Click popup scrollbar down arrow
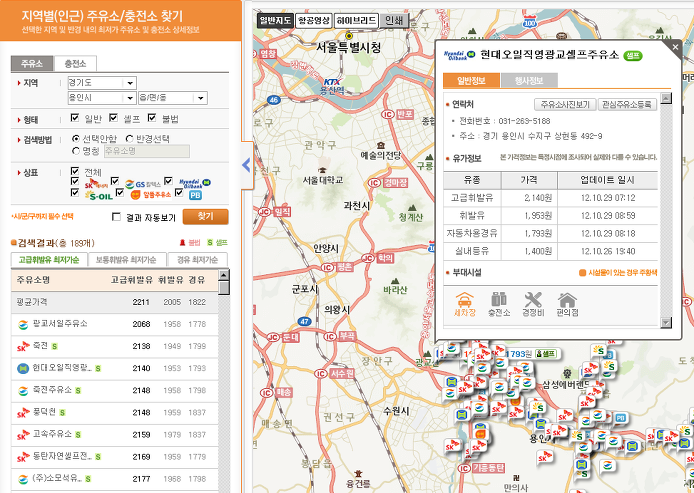The image size is (694, 493). tap(666, 323)
